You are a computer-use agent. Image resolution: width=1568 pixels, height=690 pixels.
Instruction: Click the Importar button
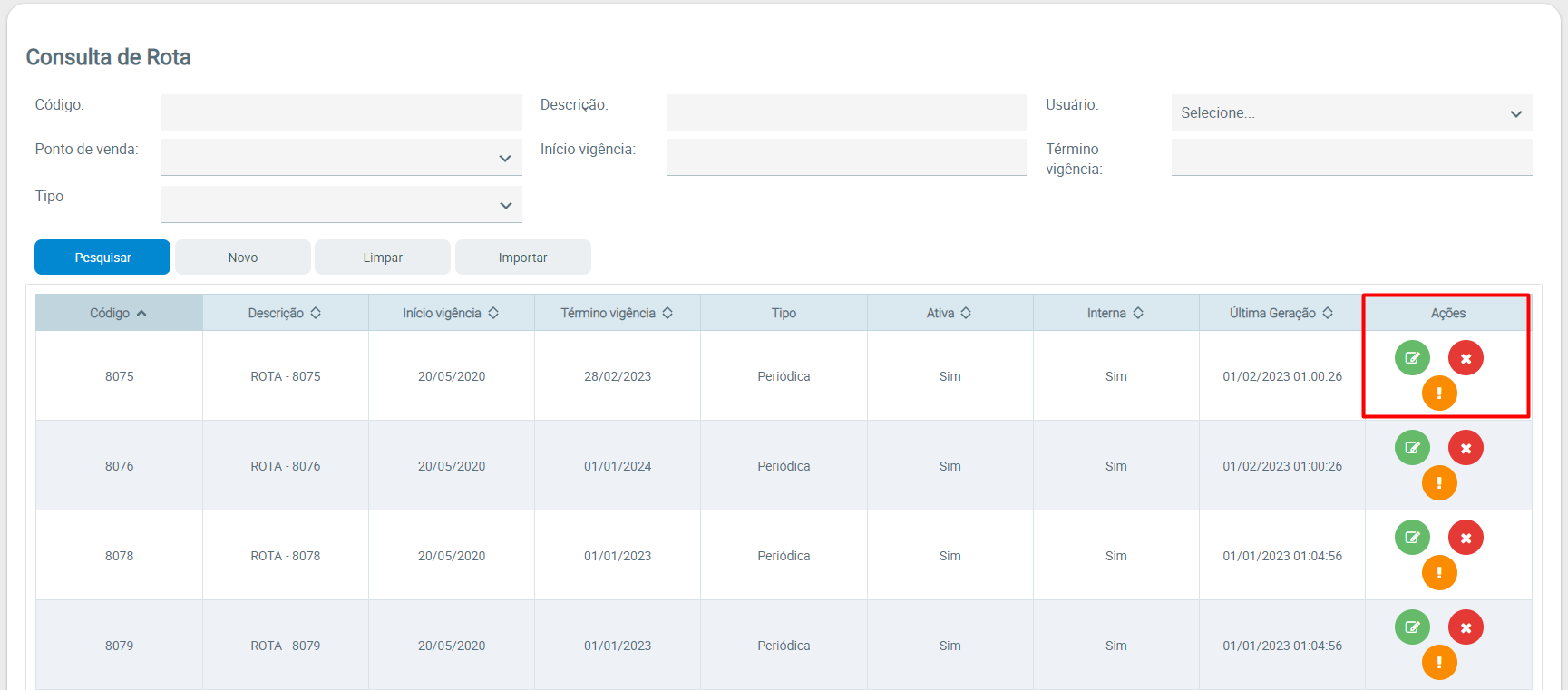[522, 258]
